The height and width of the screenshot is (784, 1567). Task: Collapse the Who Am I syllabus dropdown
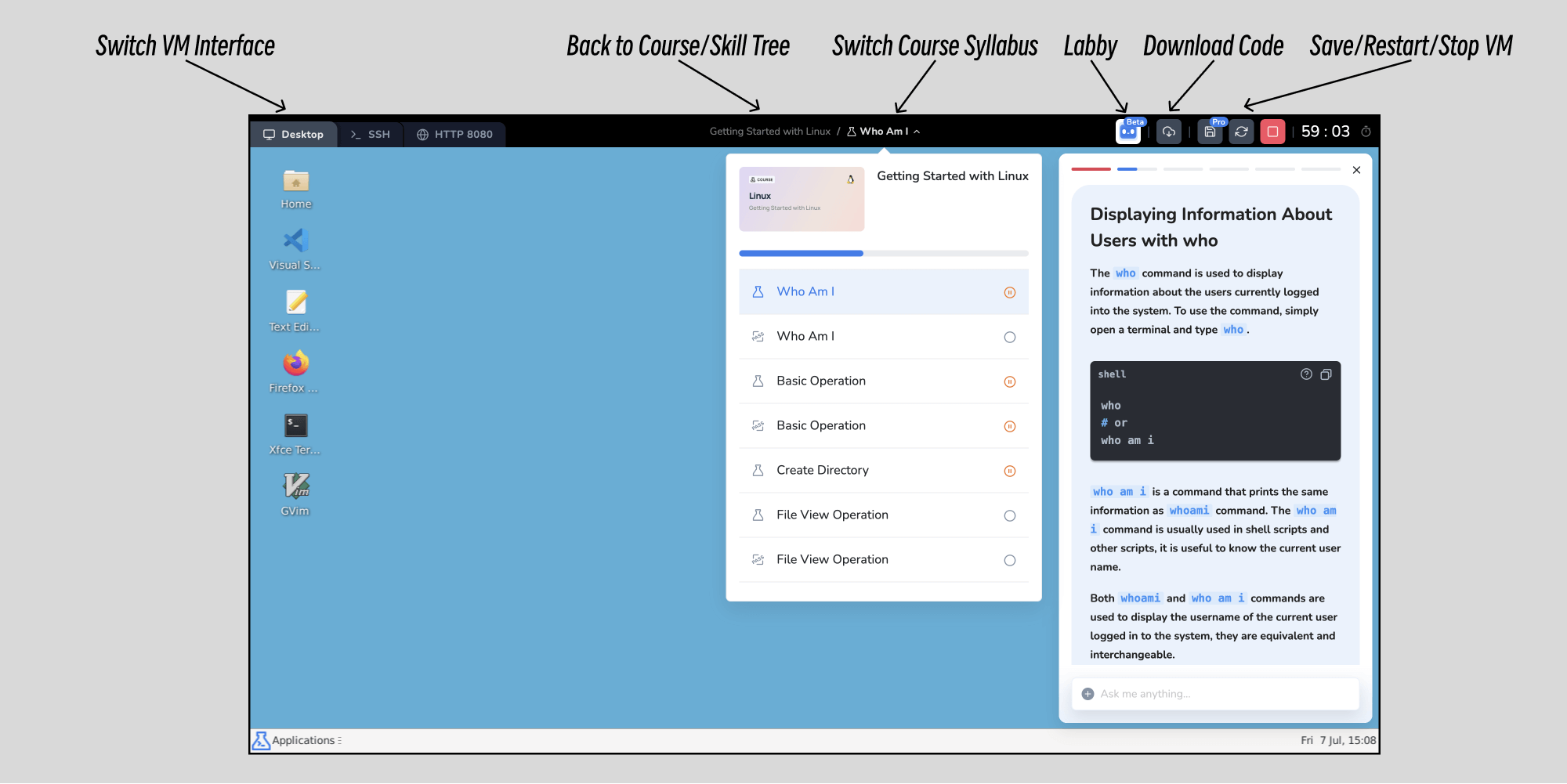click(x=917, y=132)
